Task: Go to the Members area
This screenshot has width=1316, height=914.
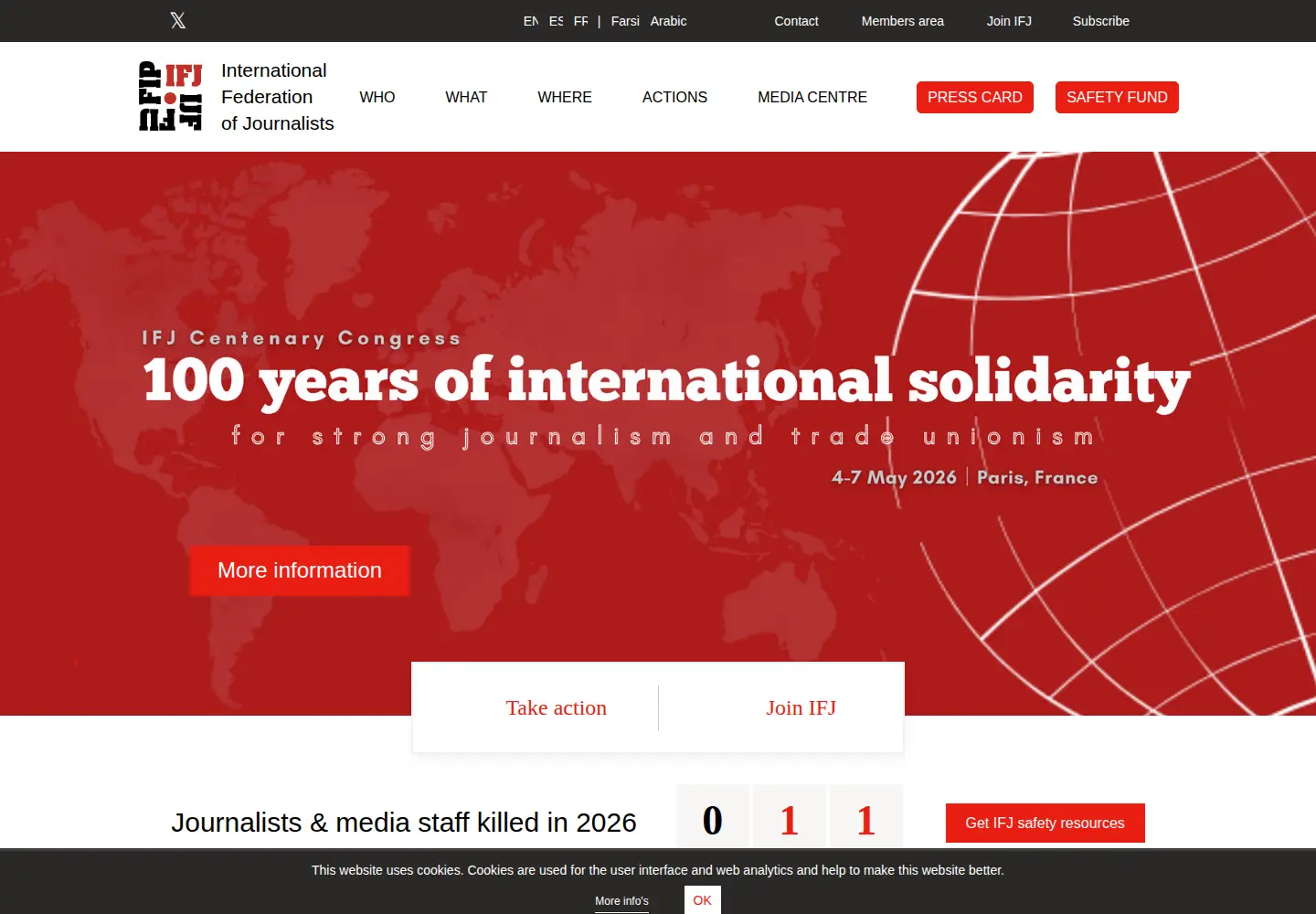Action: (x=903, y=21)
